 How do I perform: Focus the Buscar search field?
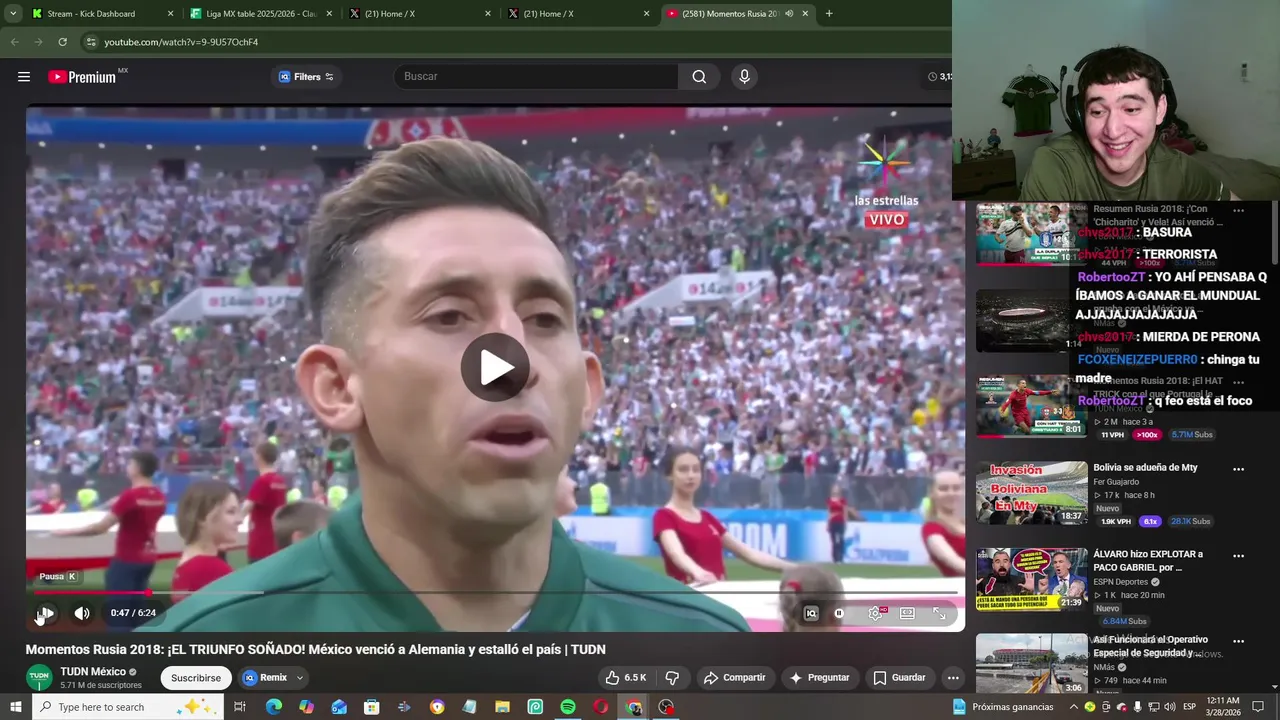point(538,77)
